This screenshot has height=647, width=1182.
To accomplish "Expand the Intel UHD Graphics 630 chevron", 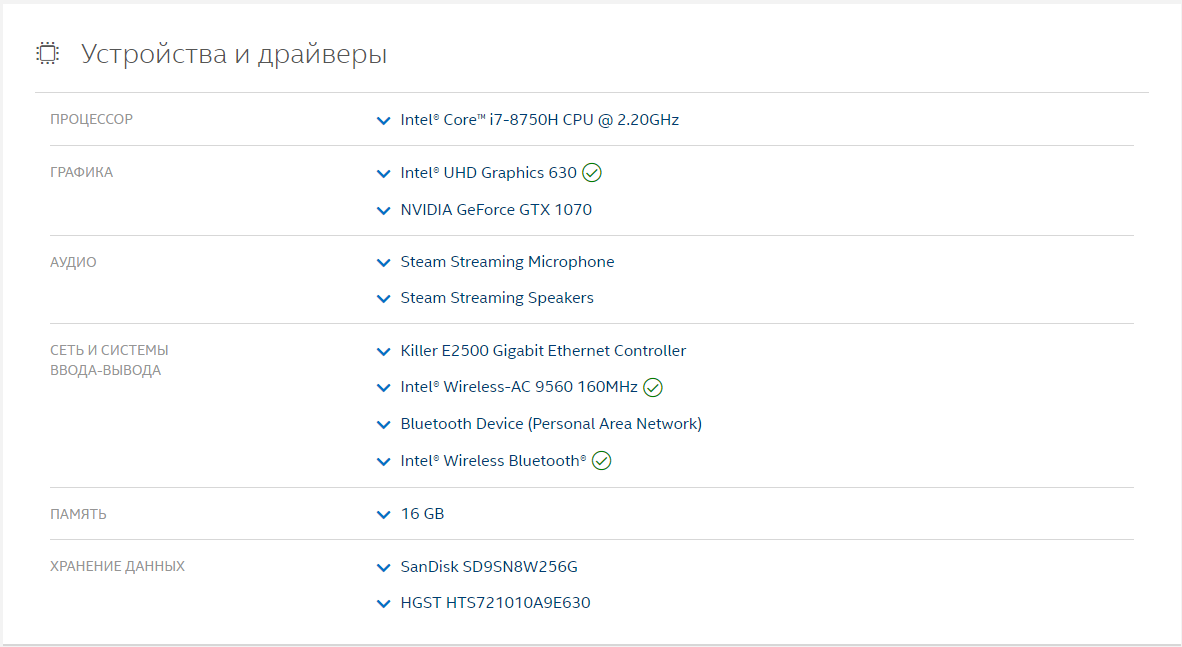I will point(383,173).
